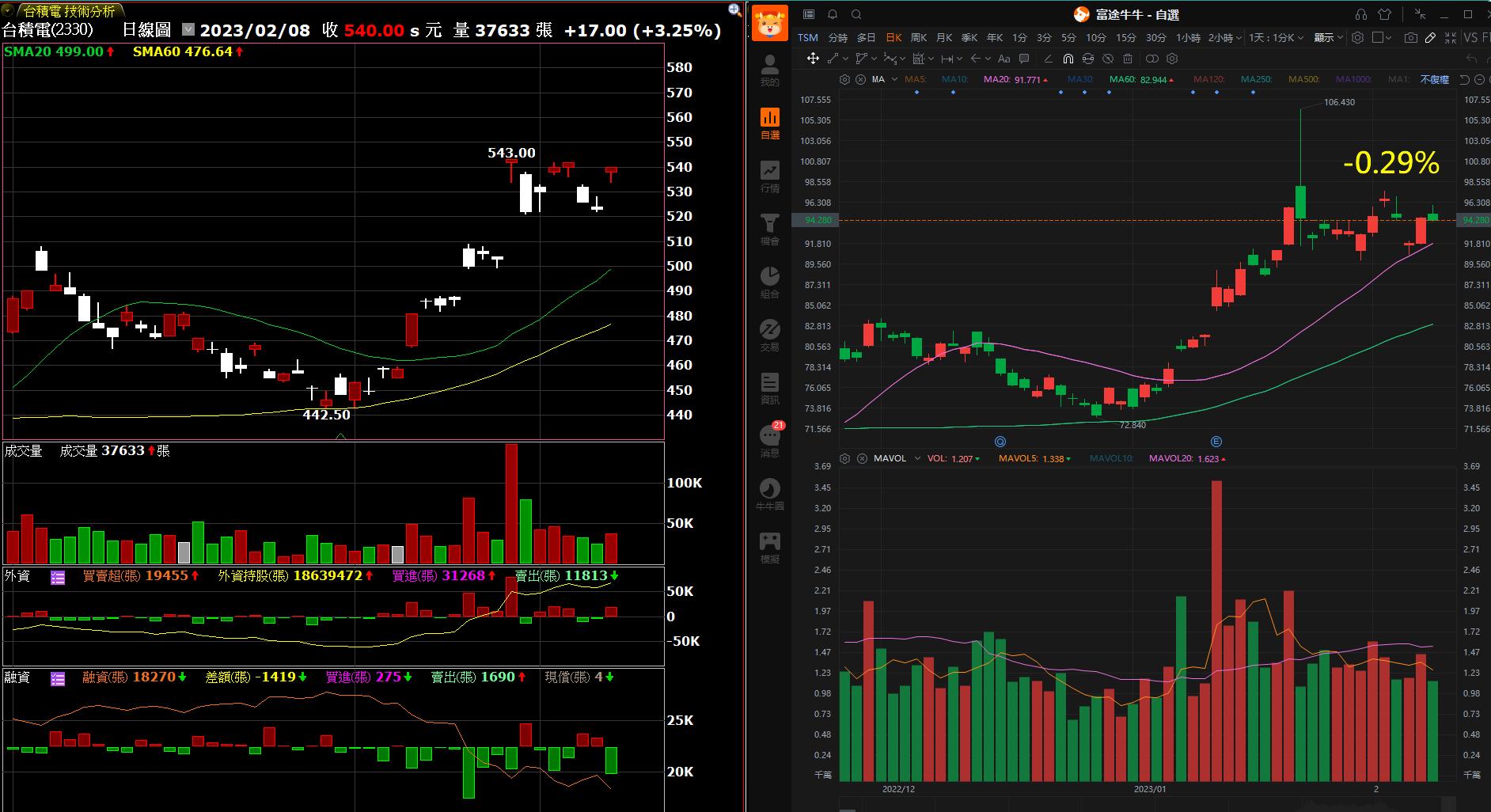Remove the MA indicator with X button
This screenshot has width=1491, height=812.
860,79
